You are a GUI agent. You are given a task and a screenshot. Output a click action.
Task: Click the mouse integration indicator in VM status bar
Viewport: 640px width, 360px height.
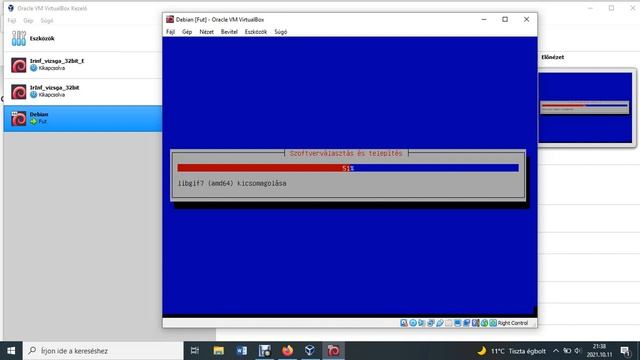pos(484,323)
